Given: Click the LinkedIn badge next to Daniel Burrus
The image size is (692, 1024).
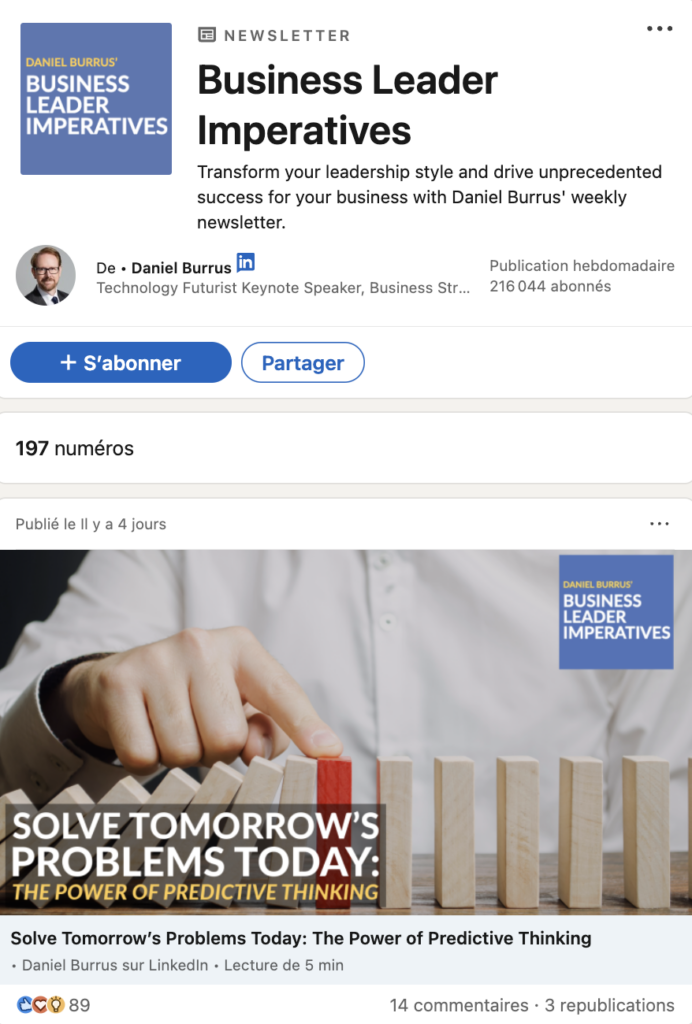Looking at the screenshot, I should [x=245, y=263].
